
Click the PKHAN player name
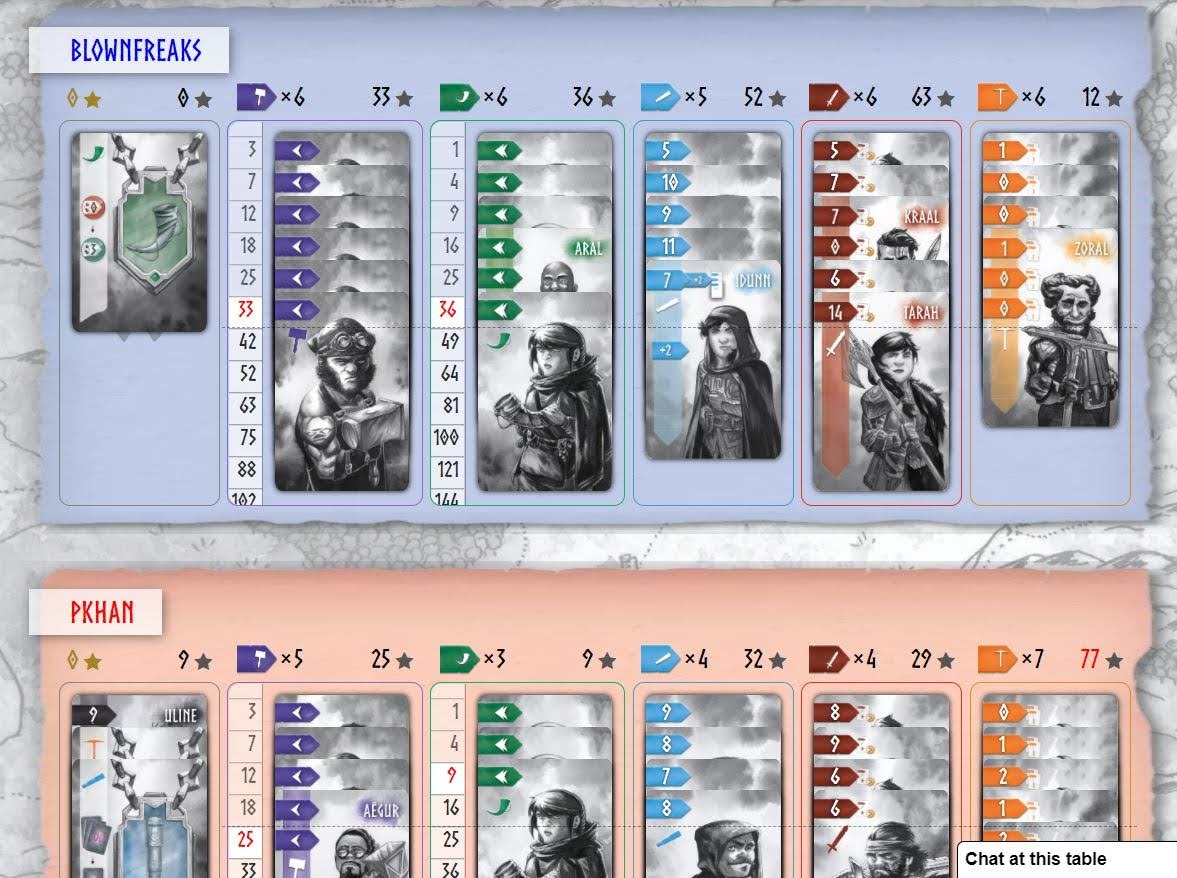pyautogui.click(x=102, y=612)
